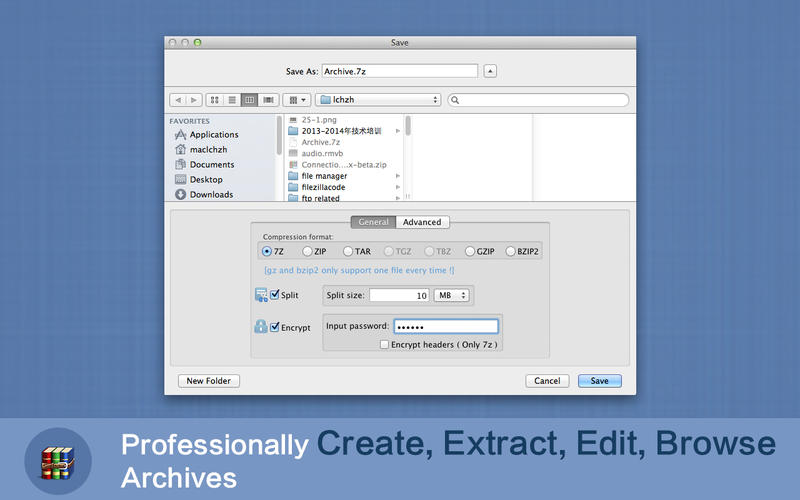Click the back navigation arrow
Image resolution: width=800 pixels, height=500 pixels.
[x=178, y=100]
